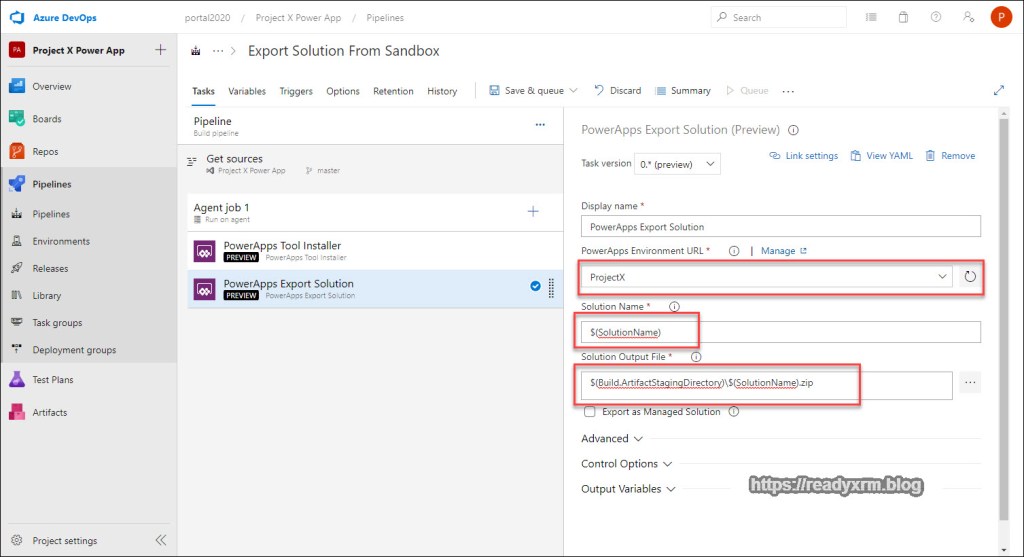The image size is (1024, 557).
Task: Open the help question mark icon in header
Action: pyautogui.click(x=935, y=18)
